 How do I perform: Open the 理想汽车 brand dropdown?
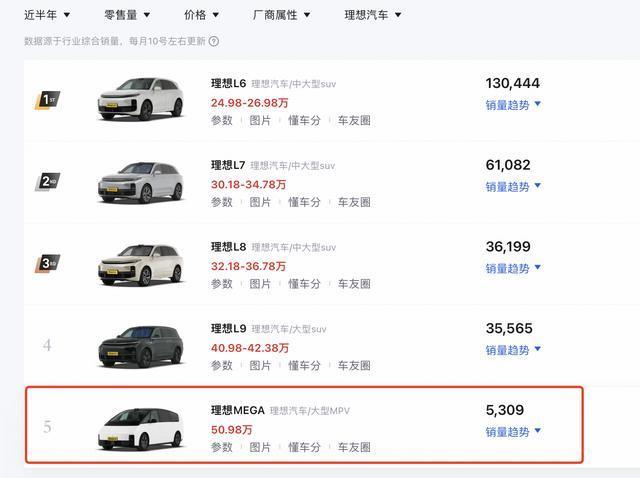[373, 15]
